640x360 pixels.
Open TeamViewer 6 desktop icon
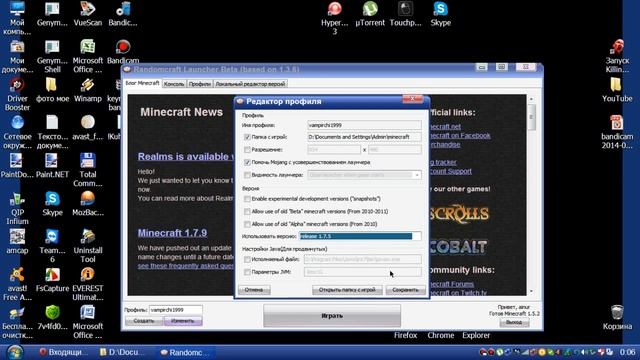coord(52,246)
